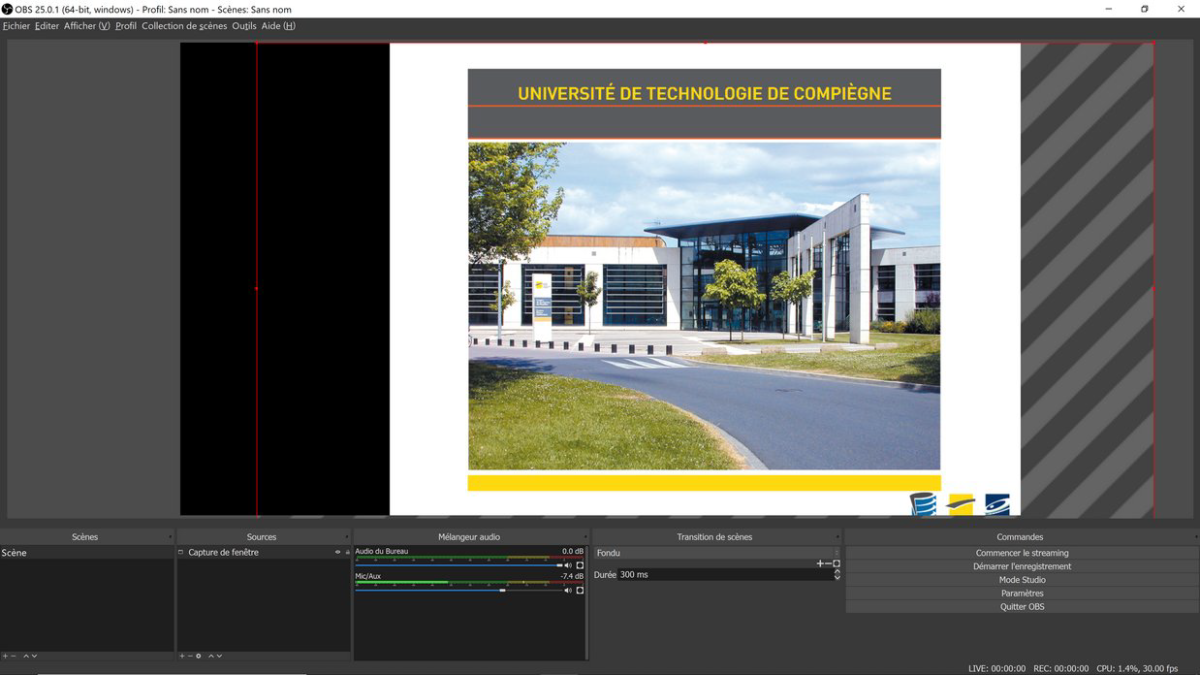Toggle lock on Capture de fenêtre source
Viewport: 1200px width, 675px height.
click(347, 552)
